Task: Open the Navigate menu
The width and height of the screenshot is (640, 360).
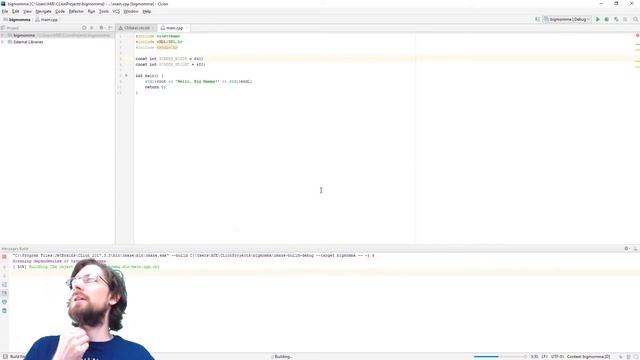Action: 43,11
